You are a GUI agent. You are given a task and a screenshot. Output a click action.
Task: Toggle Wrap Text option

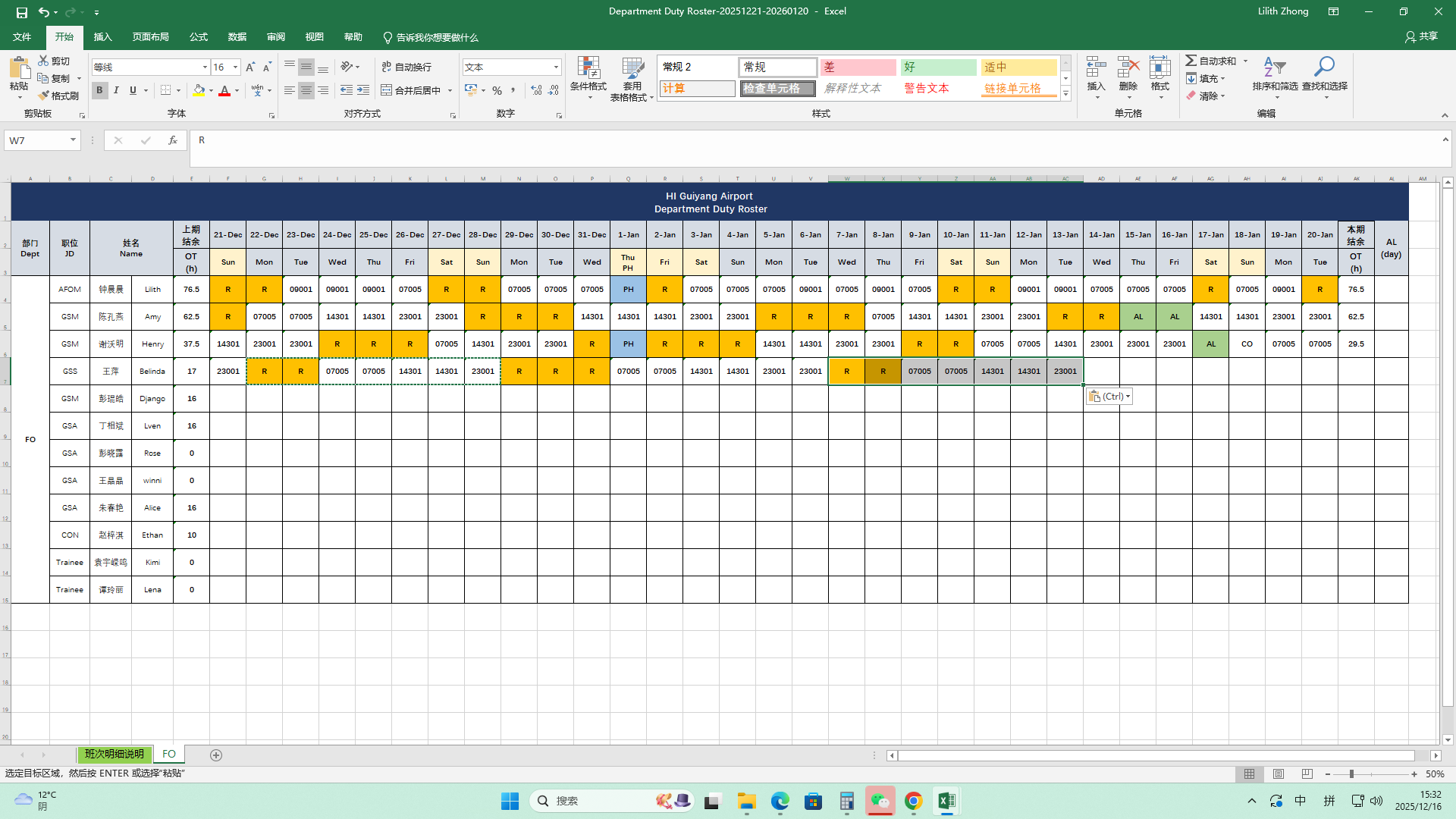point(406,67)
